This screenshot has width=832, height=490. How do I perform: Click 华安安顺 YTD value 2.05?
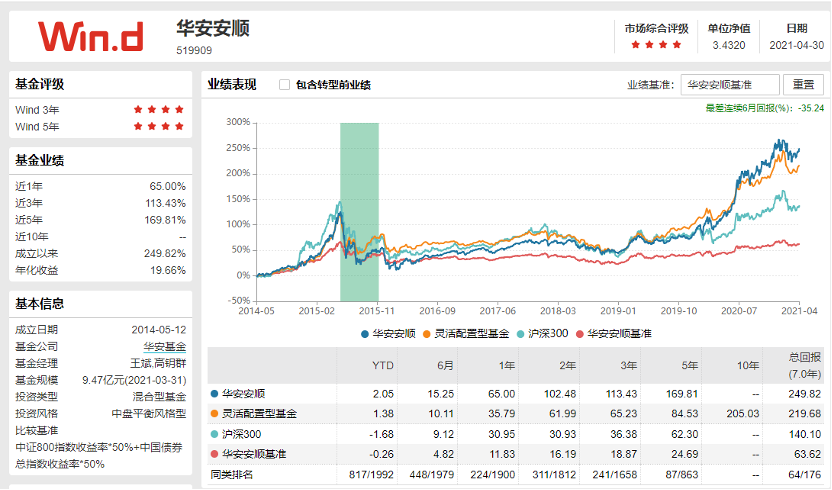(383, 394)
